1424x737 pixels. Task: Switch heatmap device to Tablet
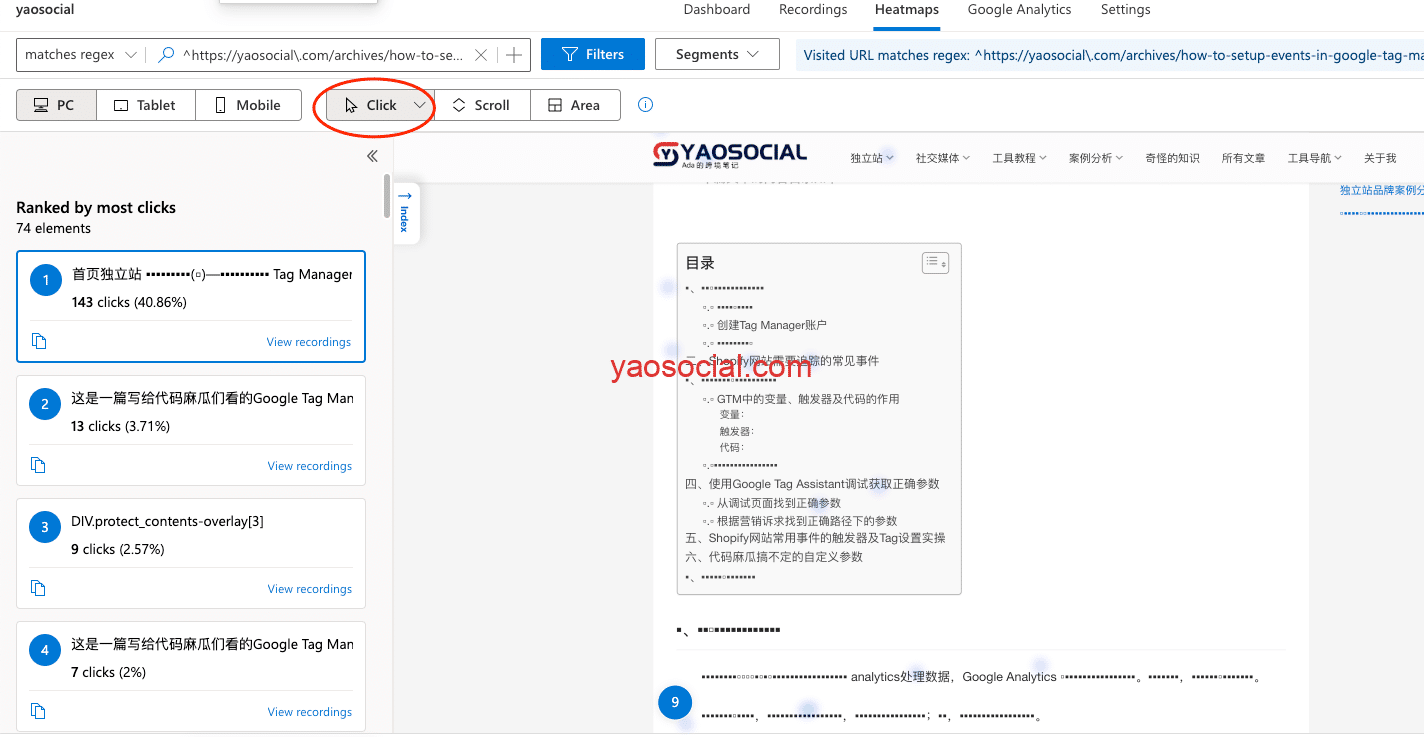pyautogui.click(x=145, y=105)
